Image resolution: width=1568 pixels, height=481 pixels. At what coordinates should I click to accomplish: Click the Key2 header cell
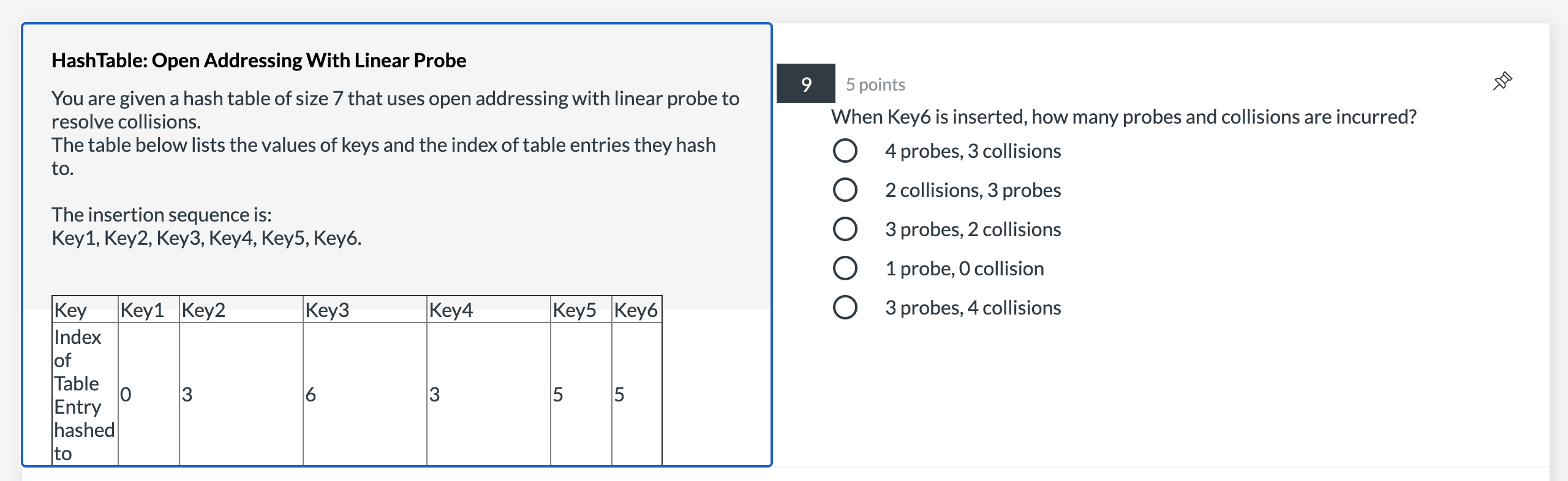pos(241,310)
